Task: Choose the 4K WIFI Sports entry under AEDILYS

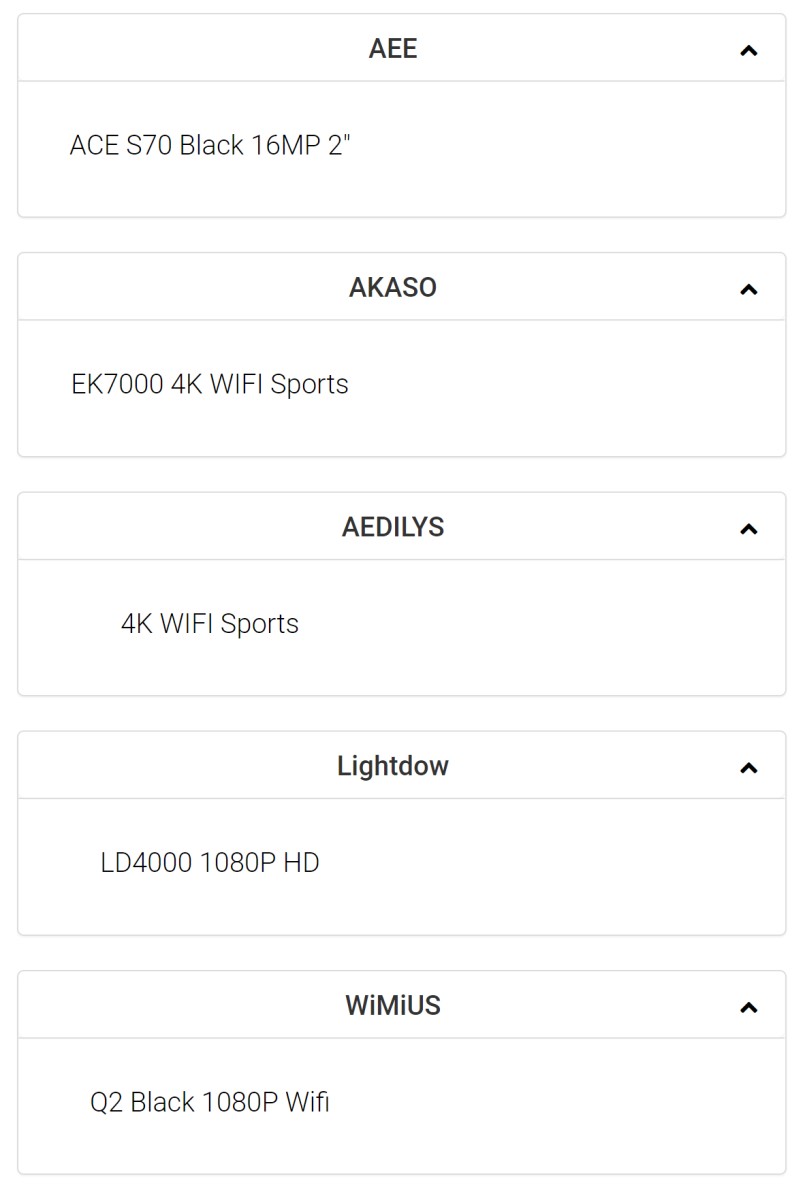Action: coord(210,624)
